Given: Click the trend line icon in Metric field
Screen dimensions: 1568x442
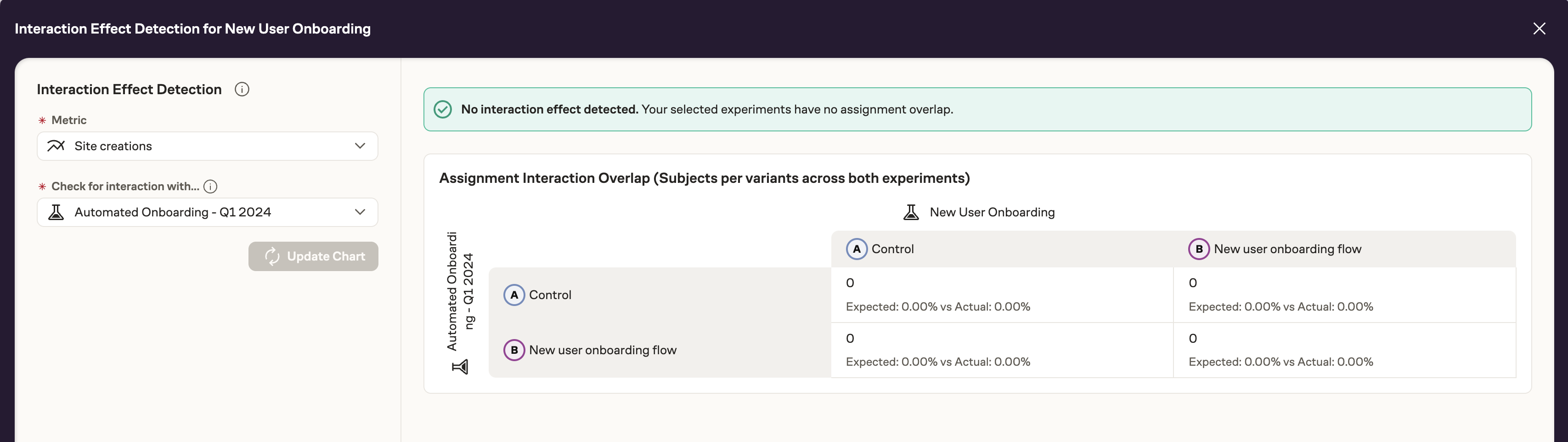Looking at the screenshot, I should 56,146.
